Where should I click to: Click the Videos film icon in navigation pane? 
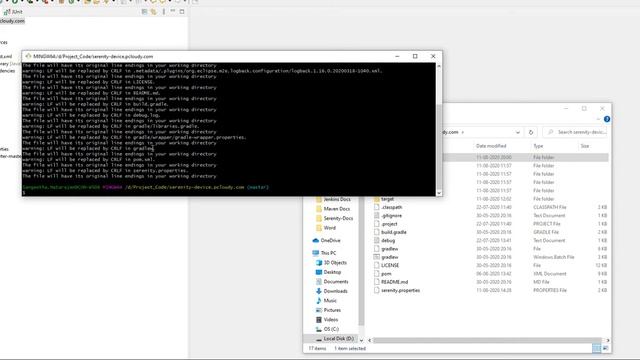[319, 320]
